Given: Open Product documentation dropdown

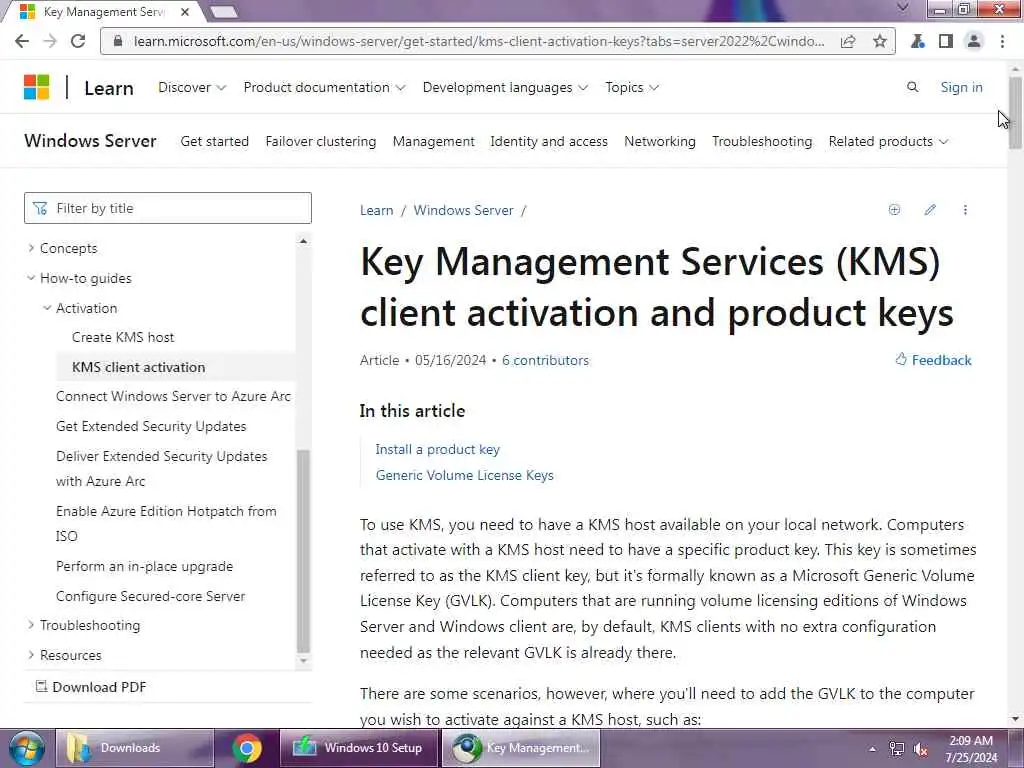Looking at the screenshot, I should [324, 88].
